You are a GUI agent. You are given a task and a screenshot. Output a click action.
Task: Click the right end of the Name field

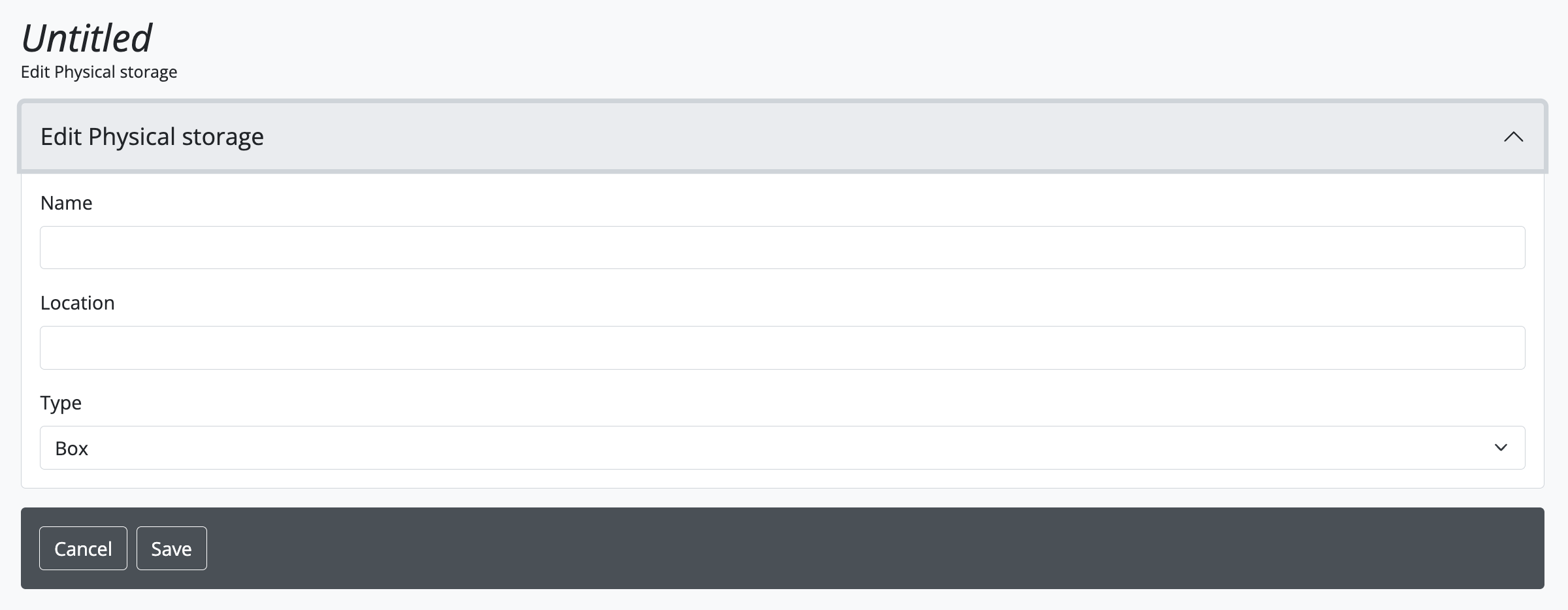pyautogui.click(x=1490, y=248)
